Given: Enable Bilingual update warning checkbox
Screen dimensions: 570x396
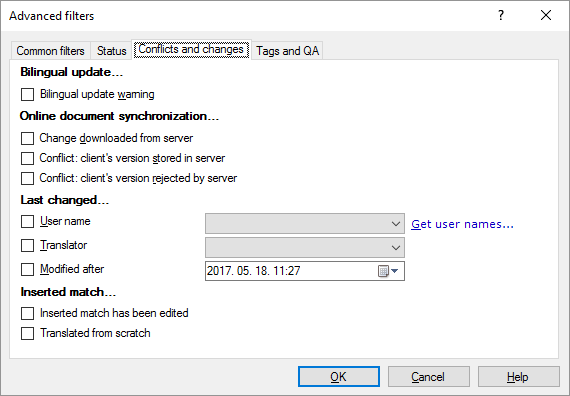Looking at the screenshot, I should click(28, 95).
